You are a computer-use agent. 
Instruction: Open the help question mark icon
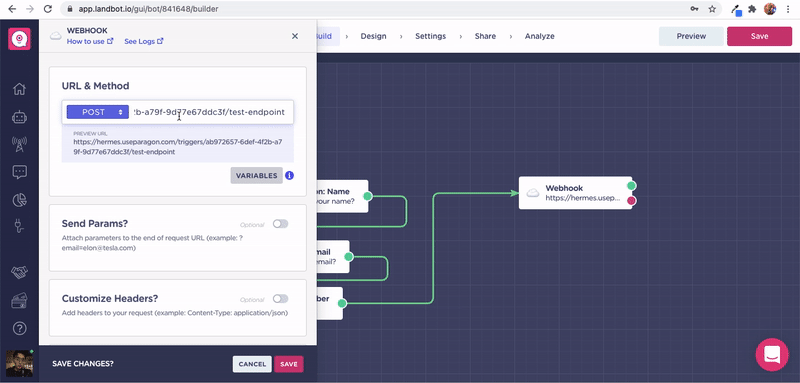(19, 328)
